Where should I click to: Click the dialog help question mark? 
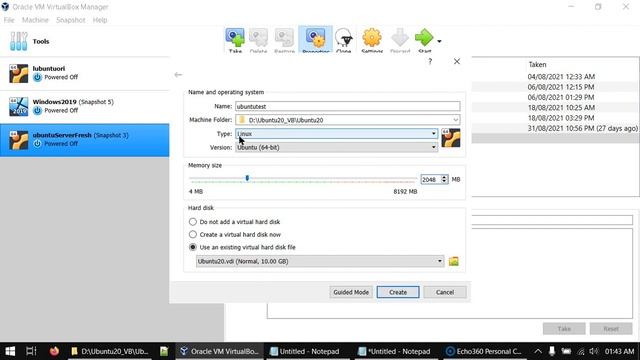pos(430,62)
